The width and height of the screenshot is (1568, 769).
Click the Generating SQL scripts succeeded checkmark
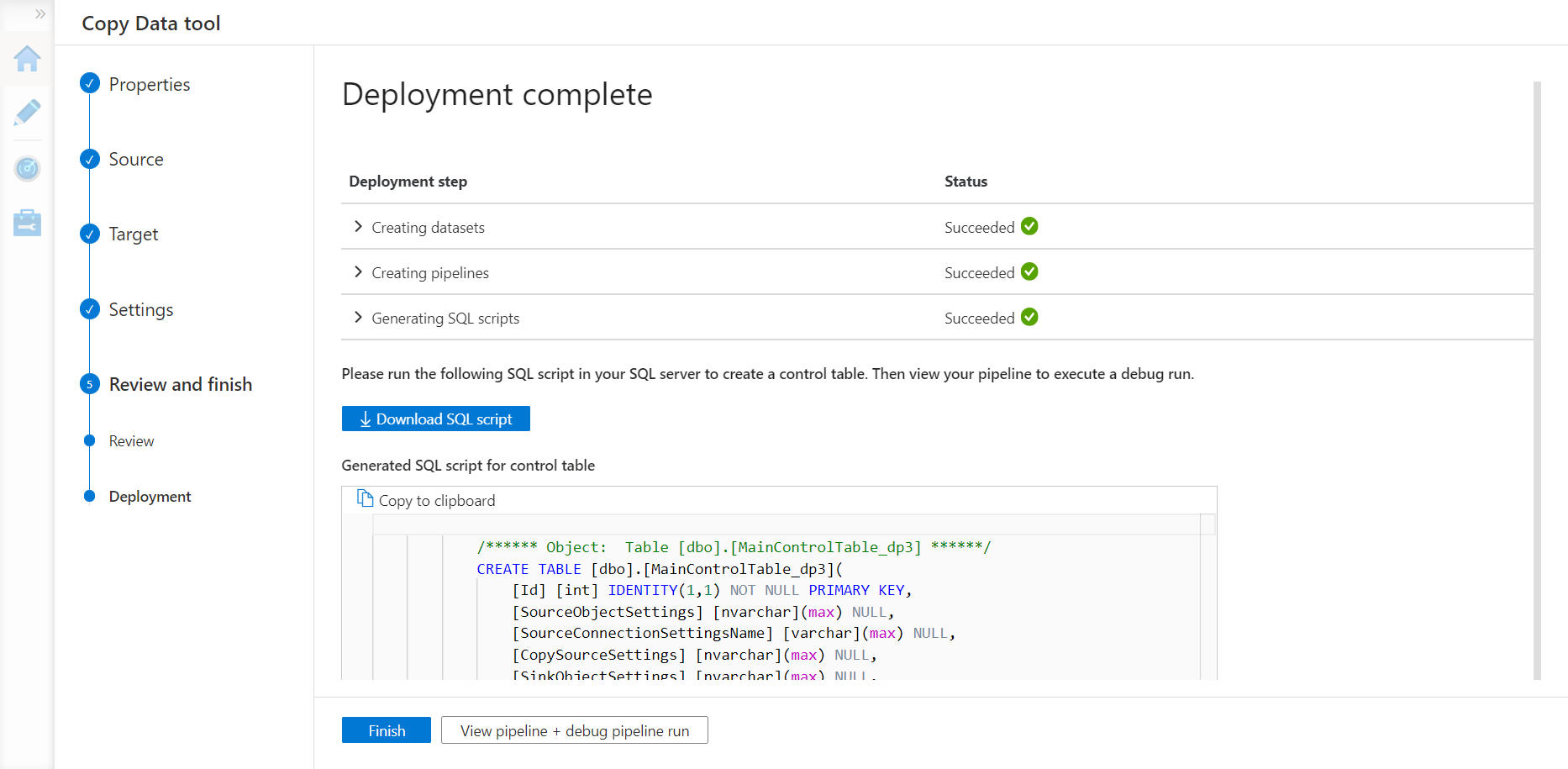point(1029,318)
